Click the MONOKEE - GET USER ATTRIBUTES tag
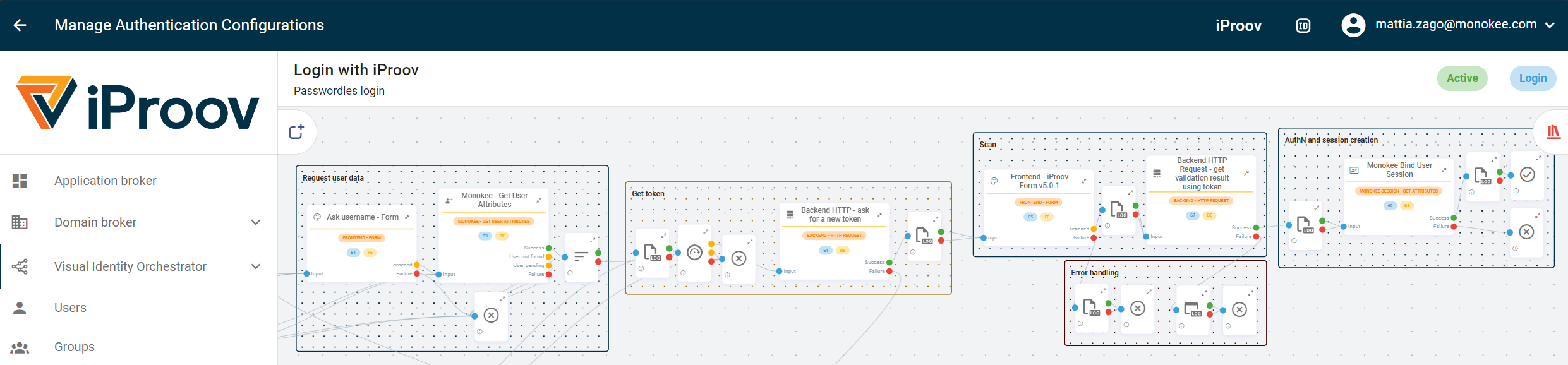The height and width of the screenshot is (365, 1568). (494, 221)
